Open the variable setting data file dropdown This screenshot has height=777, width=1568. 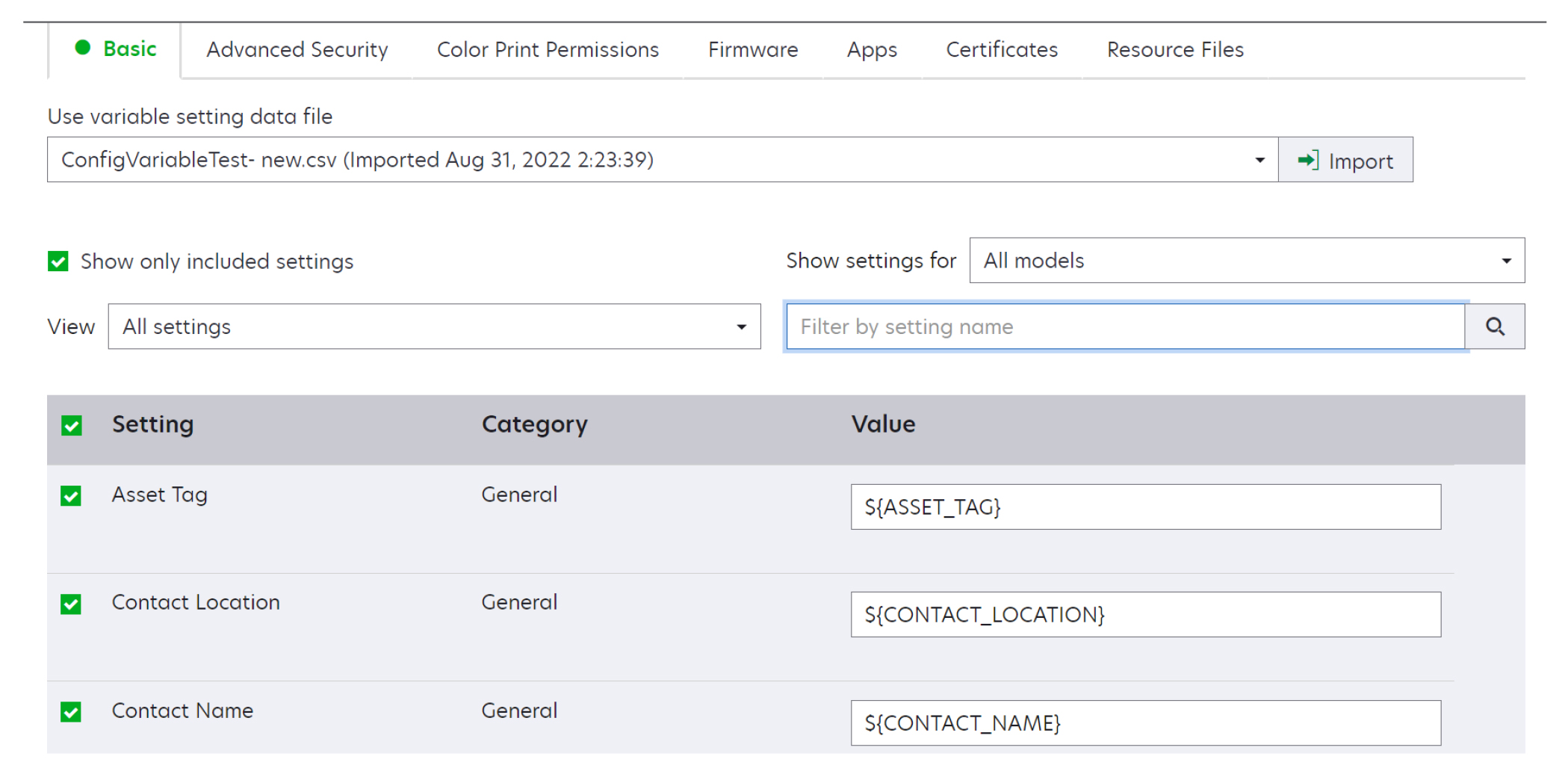(x=657, y=160)
